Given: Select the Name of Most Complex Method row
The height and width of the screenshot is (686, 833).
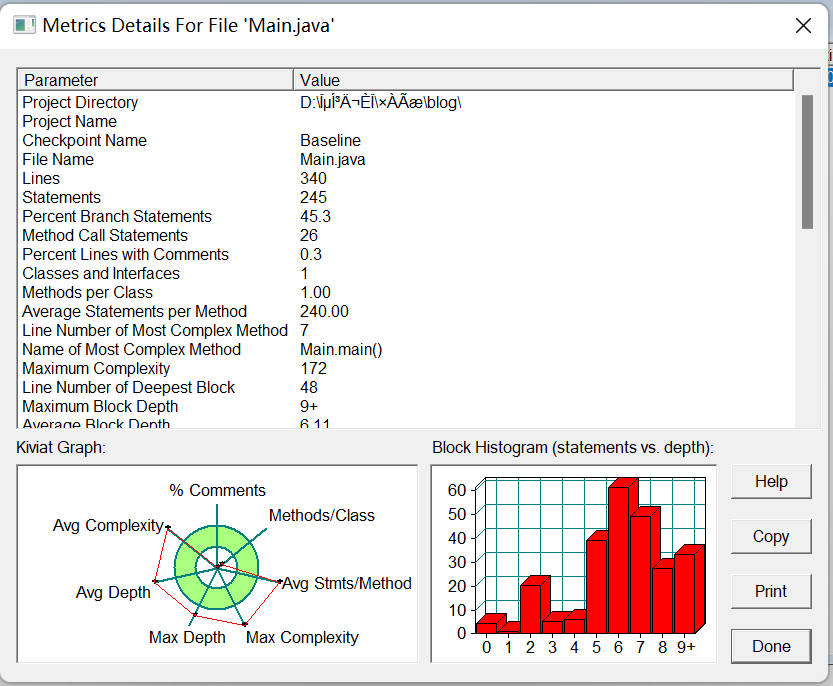Looking at the screenshot, I should (407, 350).
